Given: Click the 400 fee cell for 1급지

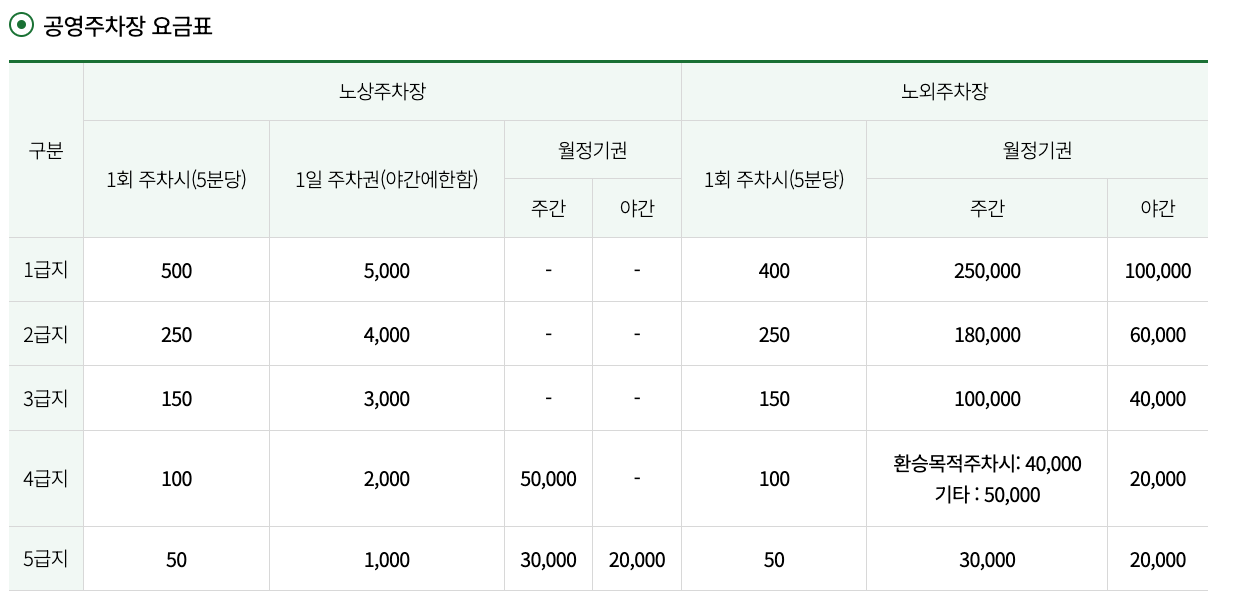Looking at the screenshot, I should [774, 271].
